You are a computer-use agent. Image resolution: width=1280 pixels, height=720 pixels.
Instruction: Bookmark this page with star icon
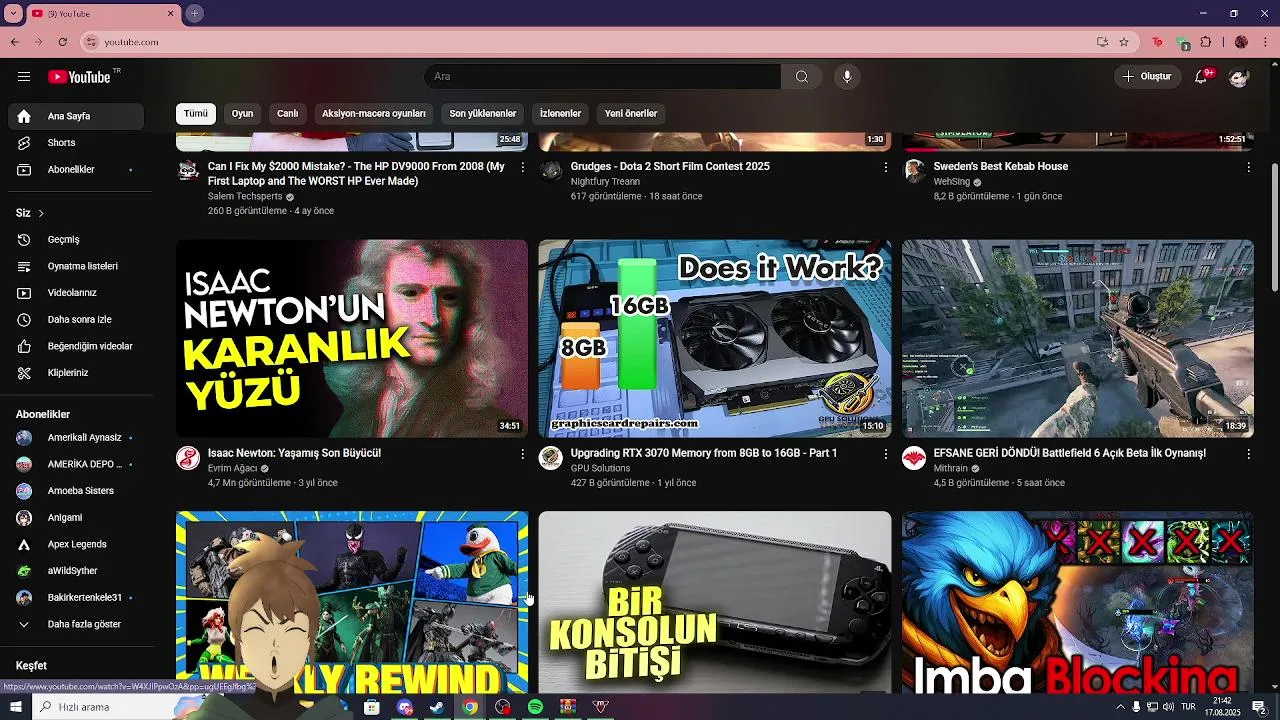pos(1124,42)
